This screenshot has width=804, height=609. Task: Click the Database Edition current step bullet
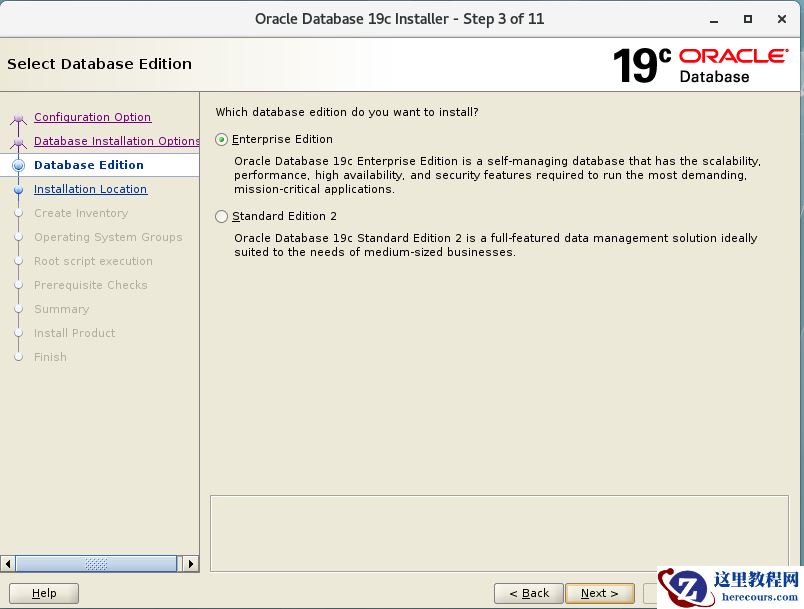(x=18, y=165)
